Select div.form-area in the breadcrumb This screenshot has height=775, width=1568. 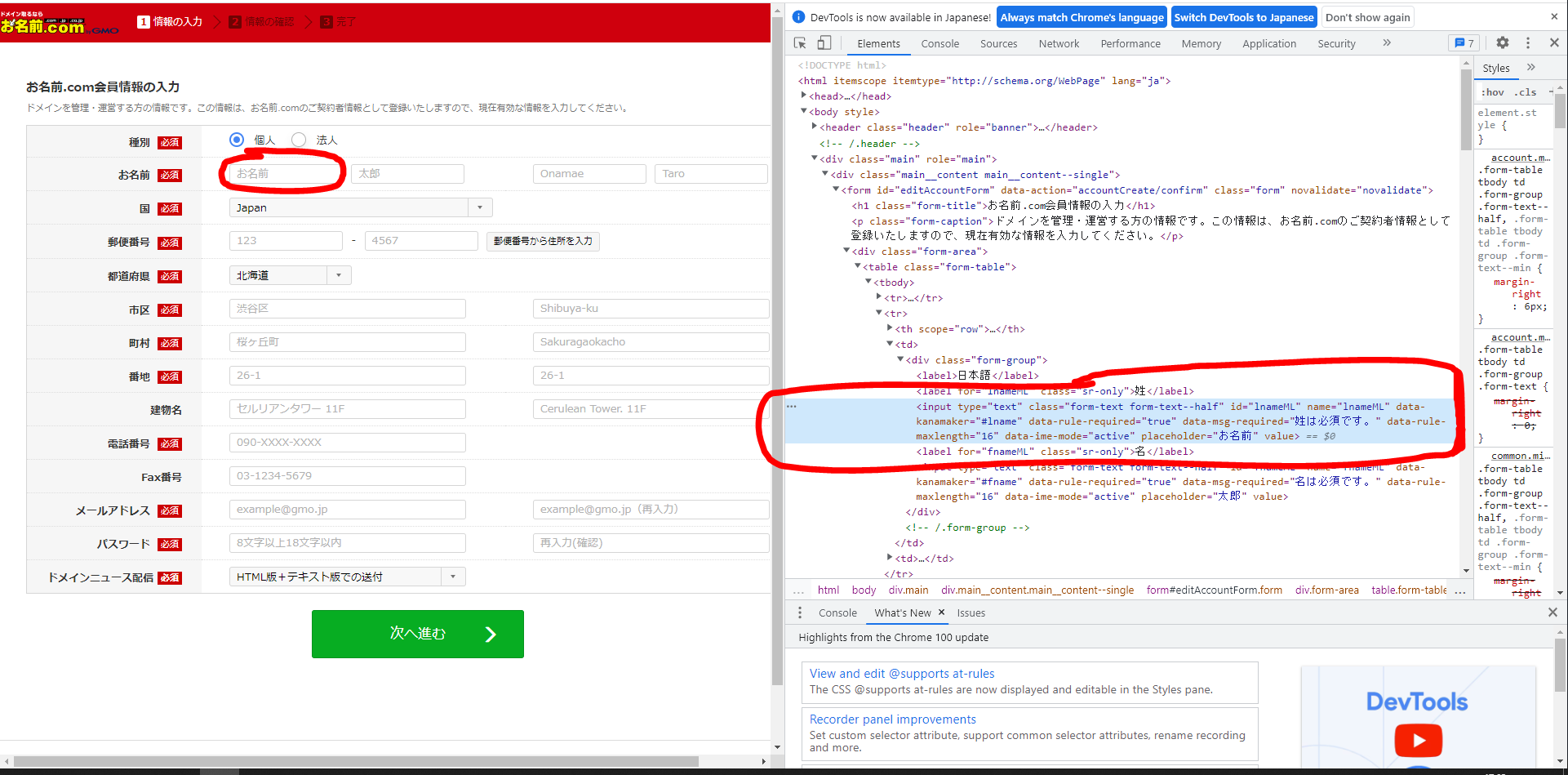coord(1327,590)
